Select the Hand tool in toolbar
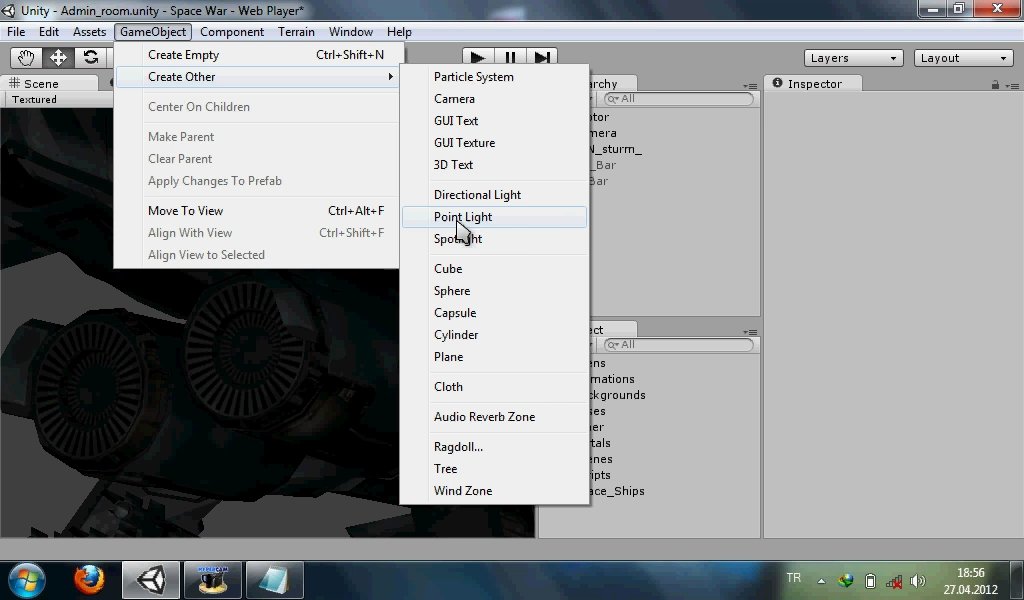The height and width of the screenshot is (600, 1024). 26,57
